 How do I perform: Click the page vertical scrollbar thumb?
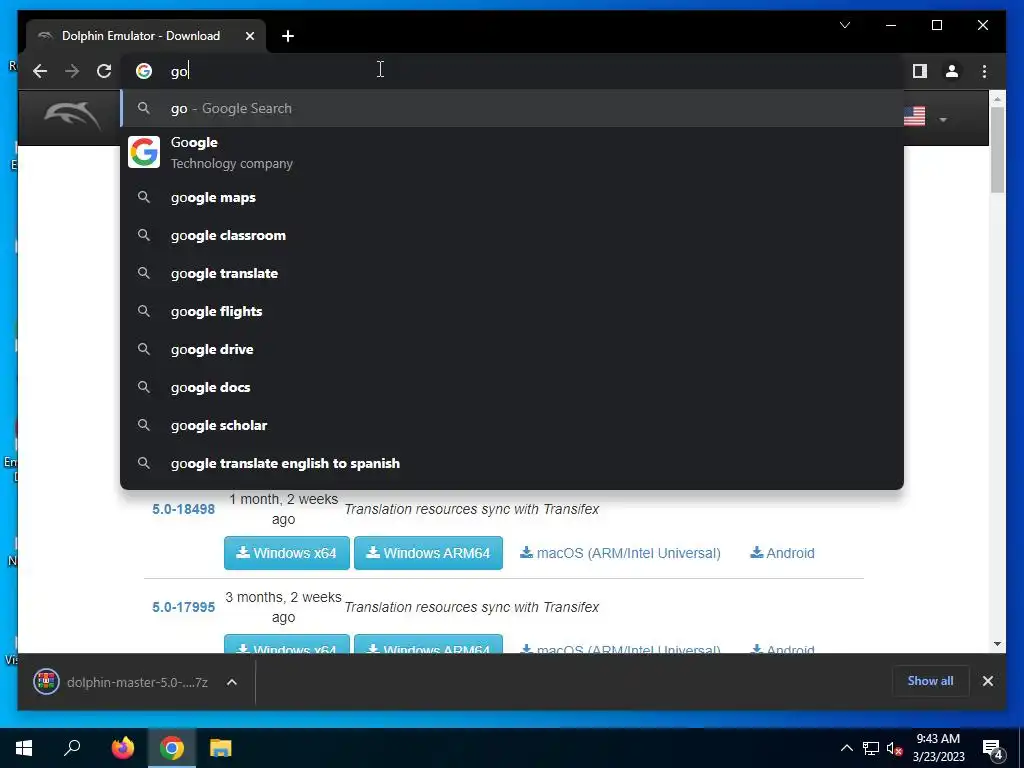997,150
